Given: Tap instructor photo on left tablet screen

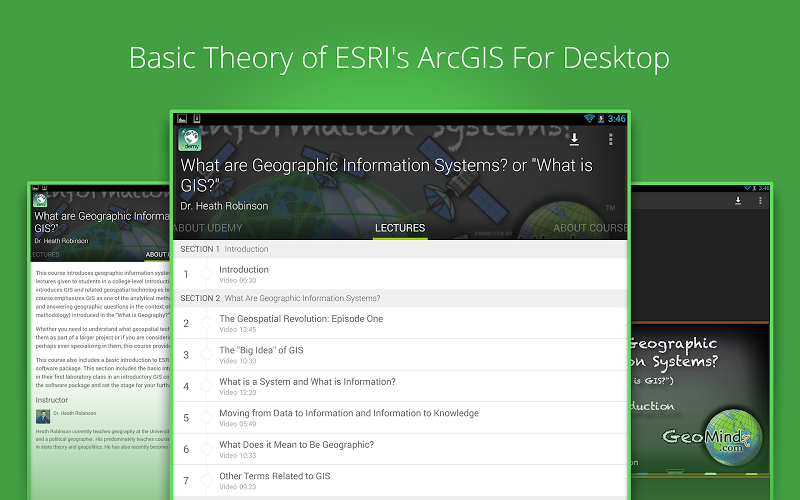Looking at the screenshot, I should [x=43, y=416].
